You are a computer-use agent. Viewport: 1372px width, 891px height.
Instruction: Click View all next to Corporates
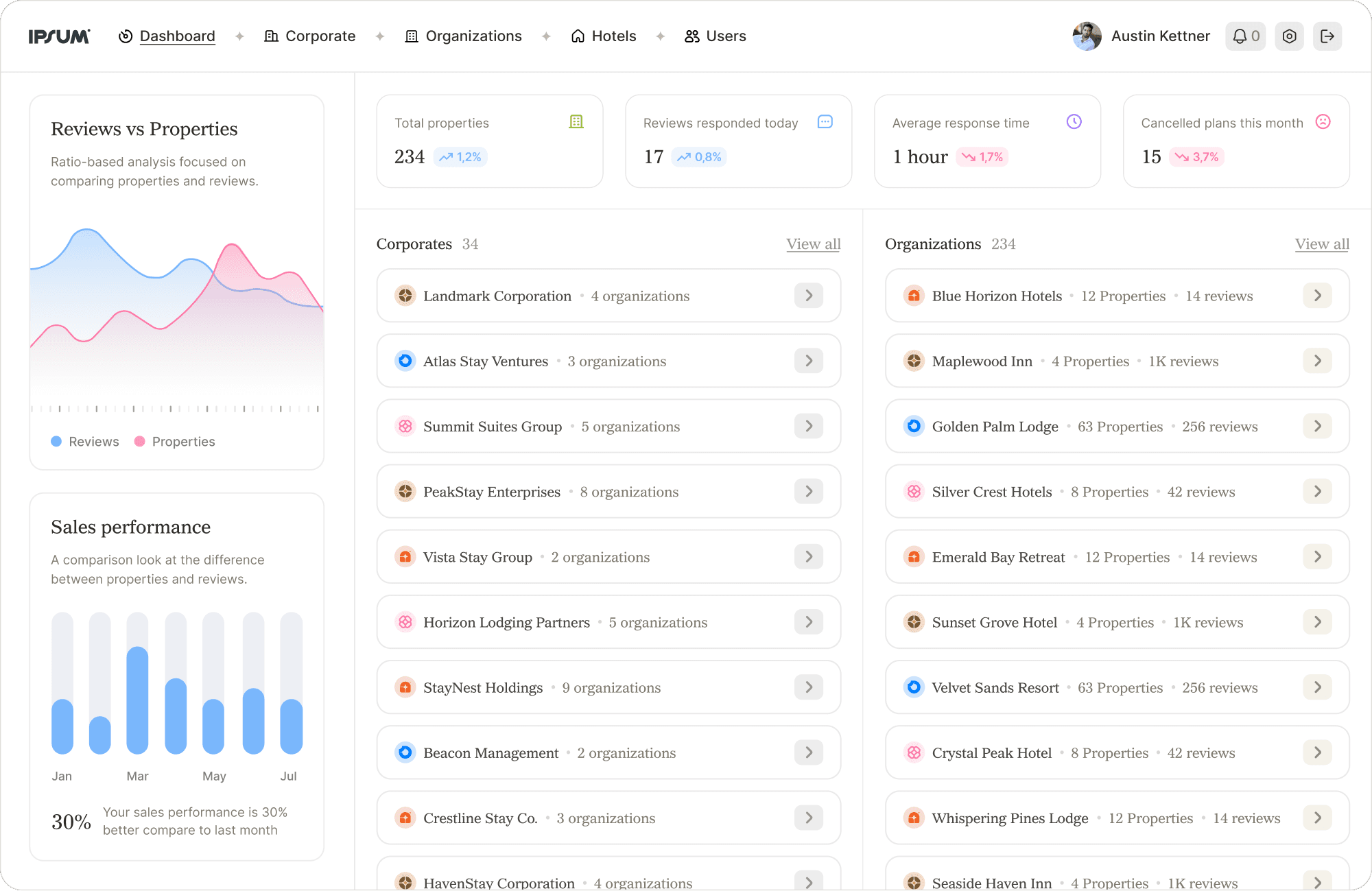[813, 244]
